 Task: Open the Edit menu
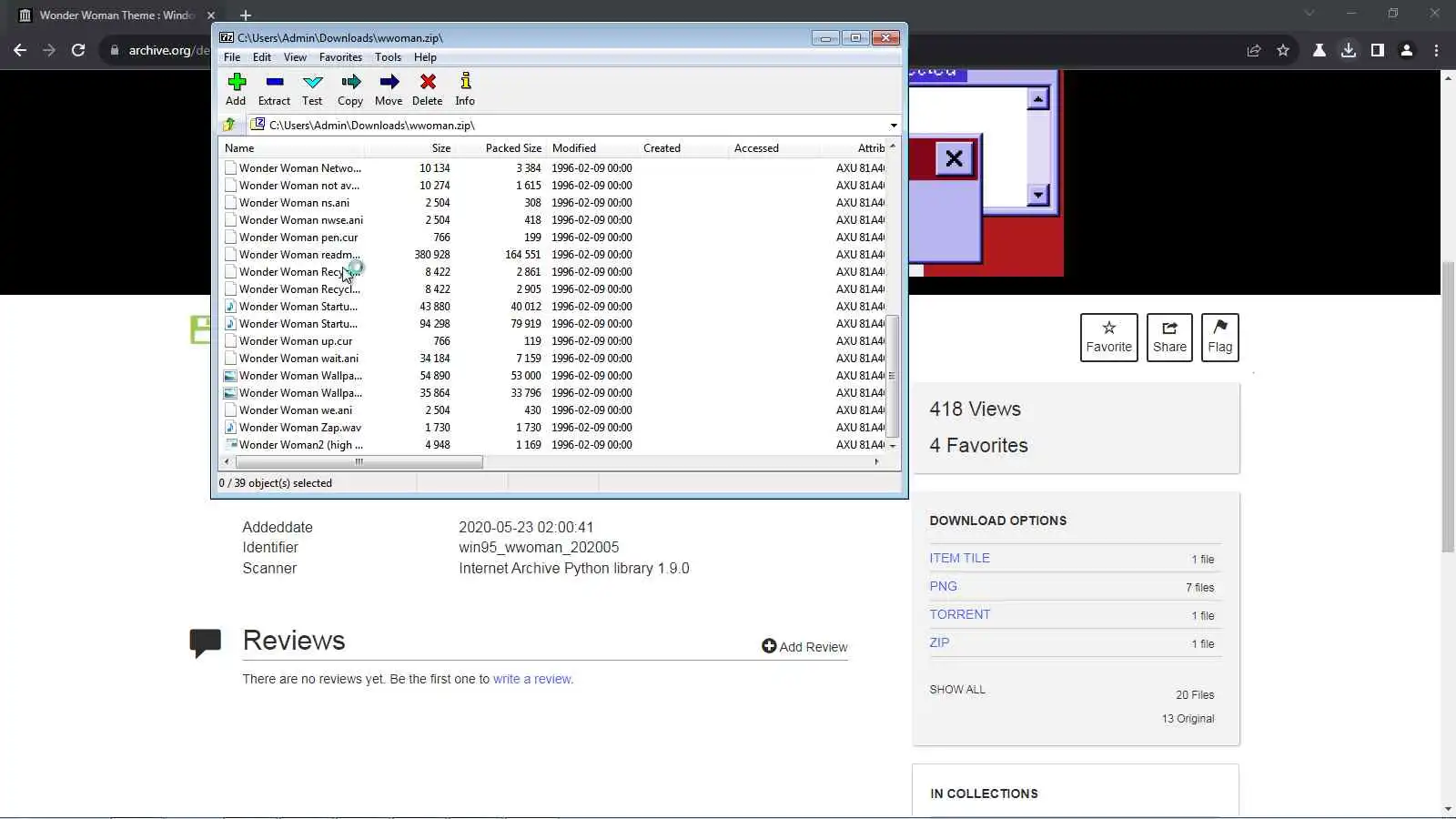[x=262, y=57]
